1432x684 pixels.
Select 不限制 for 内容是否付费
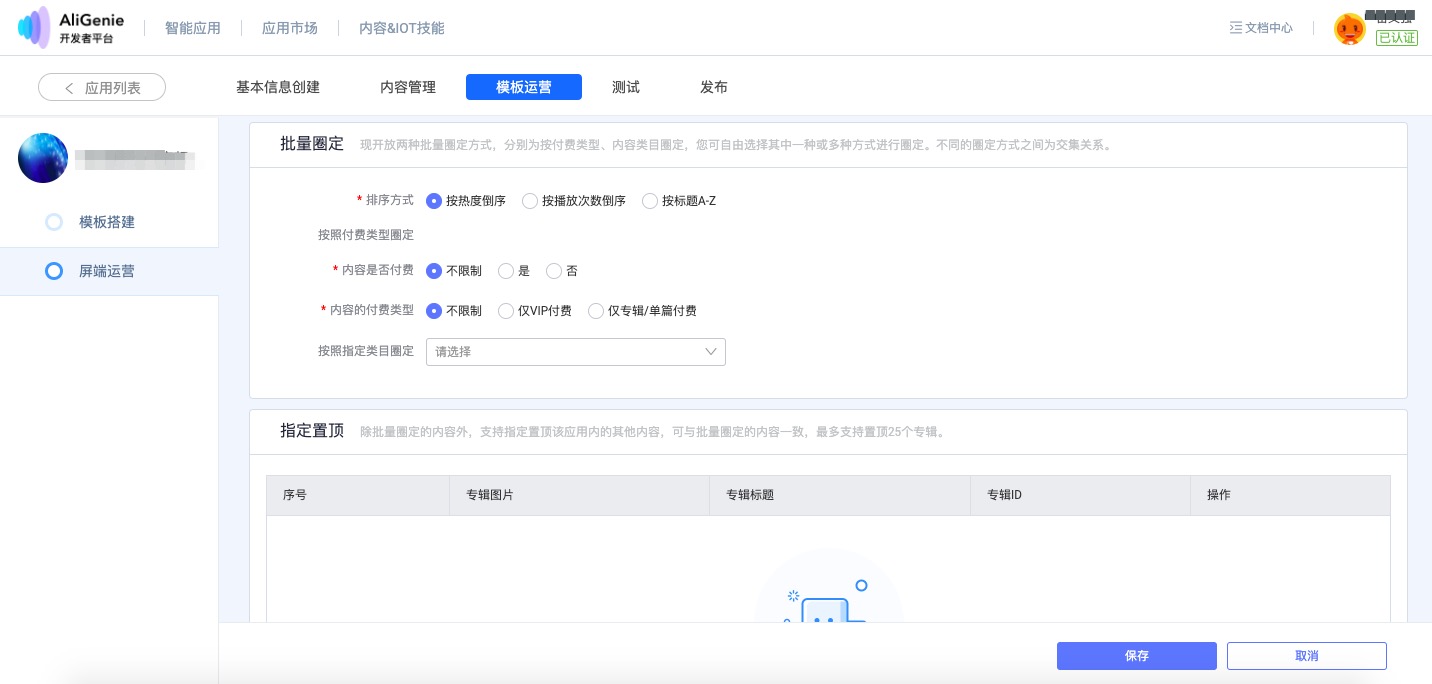point(434,271)
